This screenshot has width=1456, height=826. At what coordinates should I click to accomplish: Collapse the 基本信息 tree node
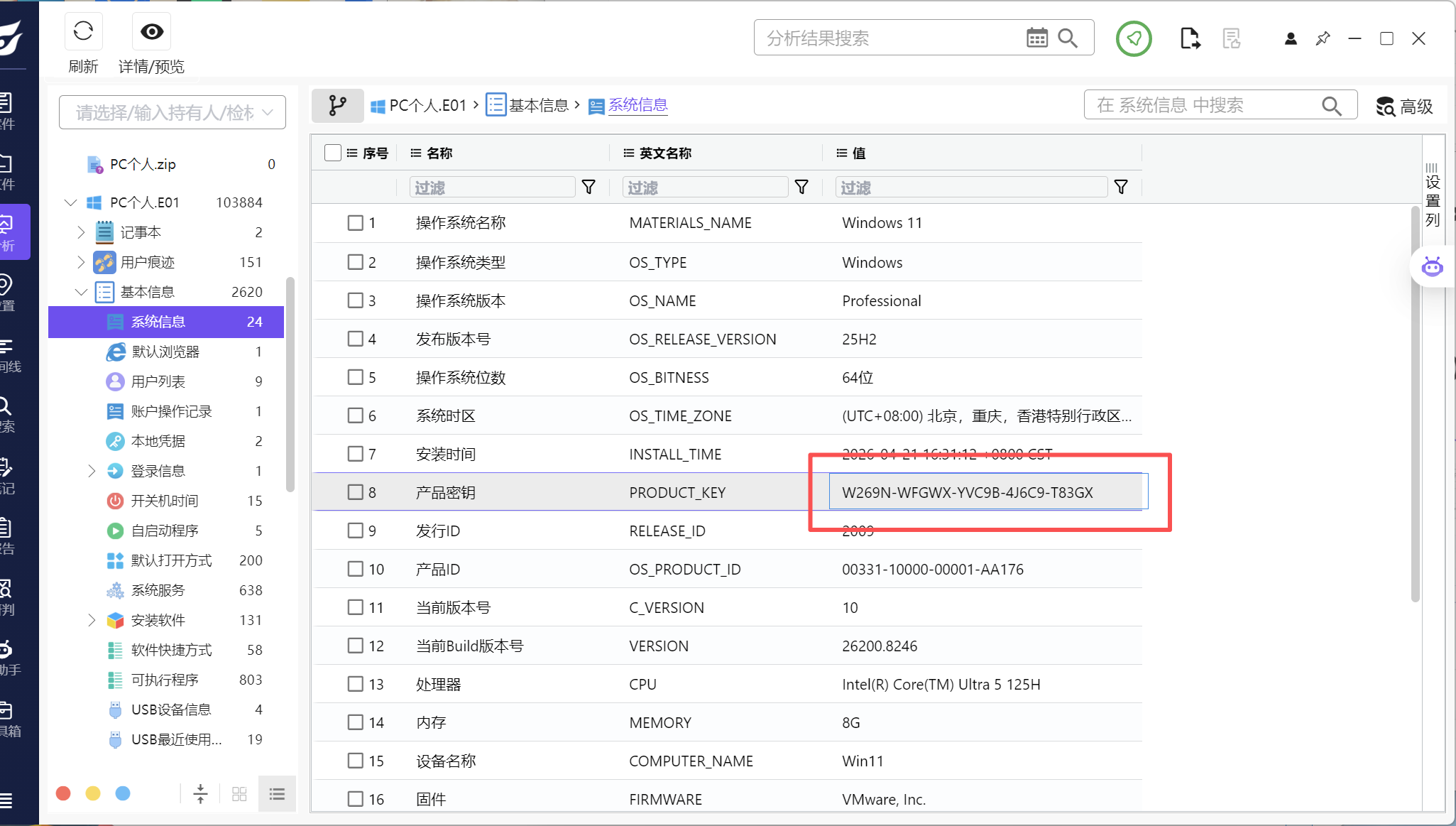[81, 292]
